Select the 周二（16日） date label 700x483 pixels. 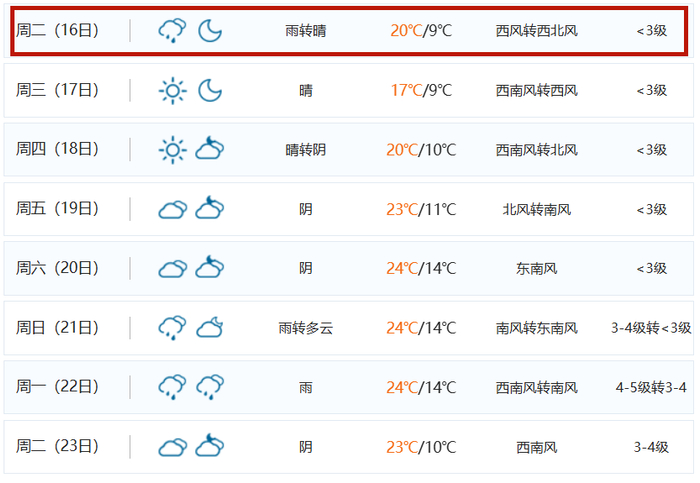pyautogui.click(x=57, y=31)
